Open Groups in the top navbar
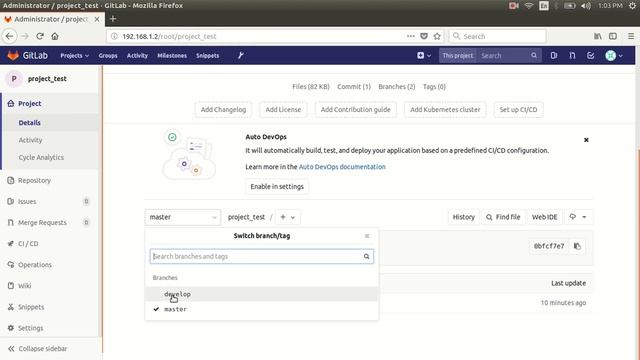Screen dimensions: 640x360 (x=108, y=56)
